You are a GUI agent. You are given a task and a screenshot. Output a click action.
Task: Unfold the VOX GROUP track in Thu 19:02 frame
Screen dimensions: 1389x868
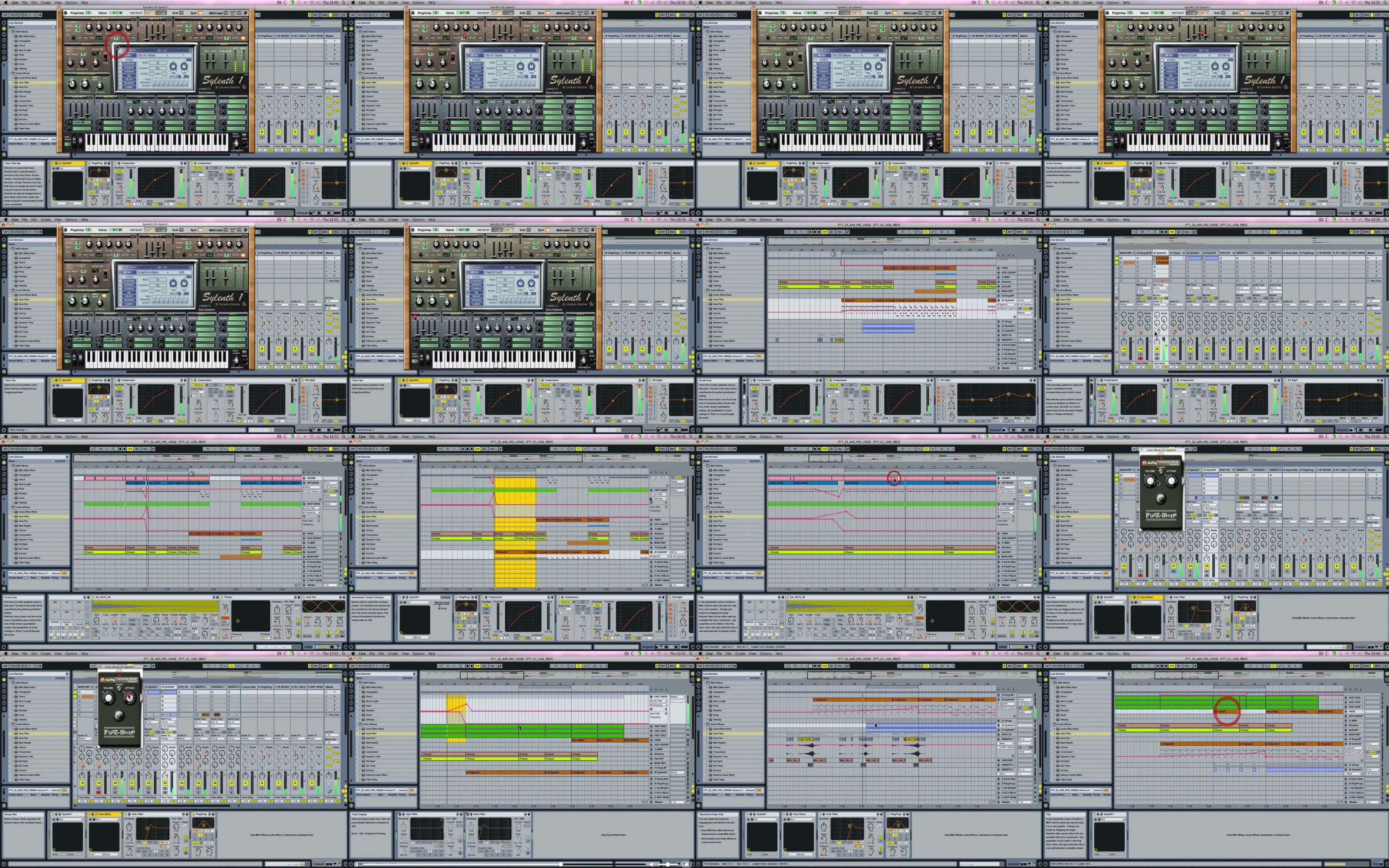[652, 745]
